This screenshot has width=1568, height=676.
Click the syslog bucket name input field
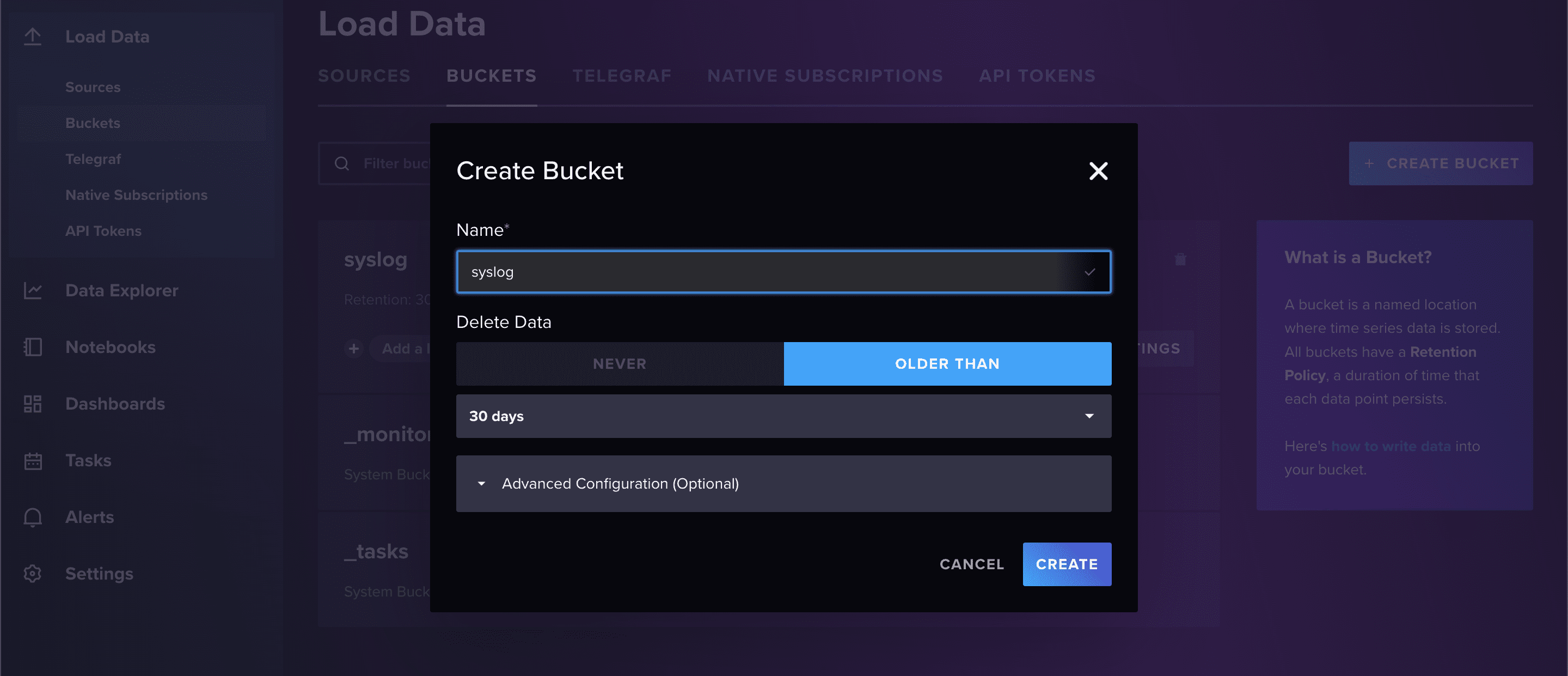pos(783,271)
